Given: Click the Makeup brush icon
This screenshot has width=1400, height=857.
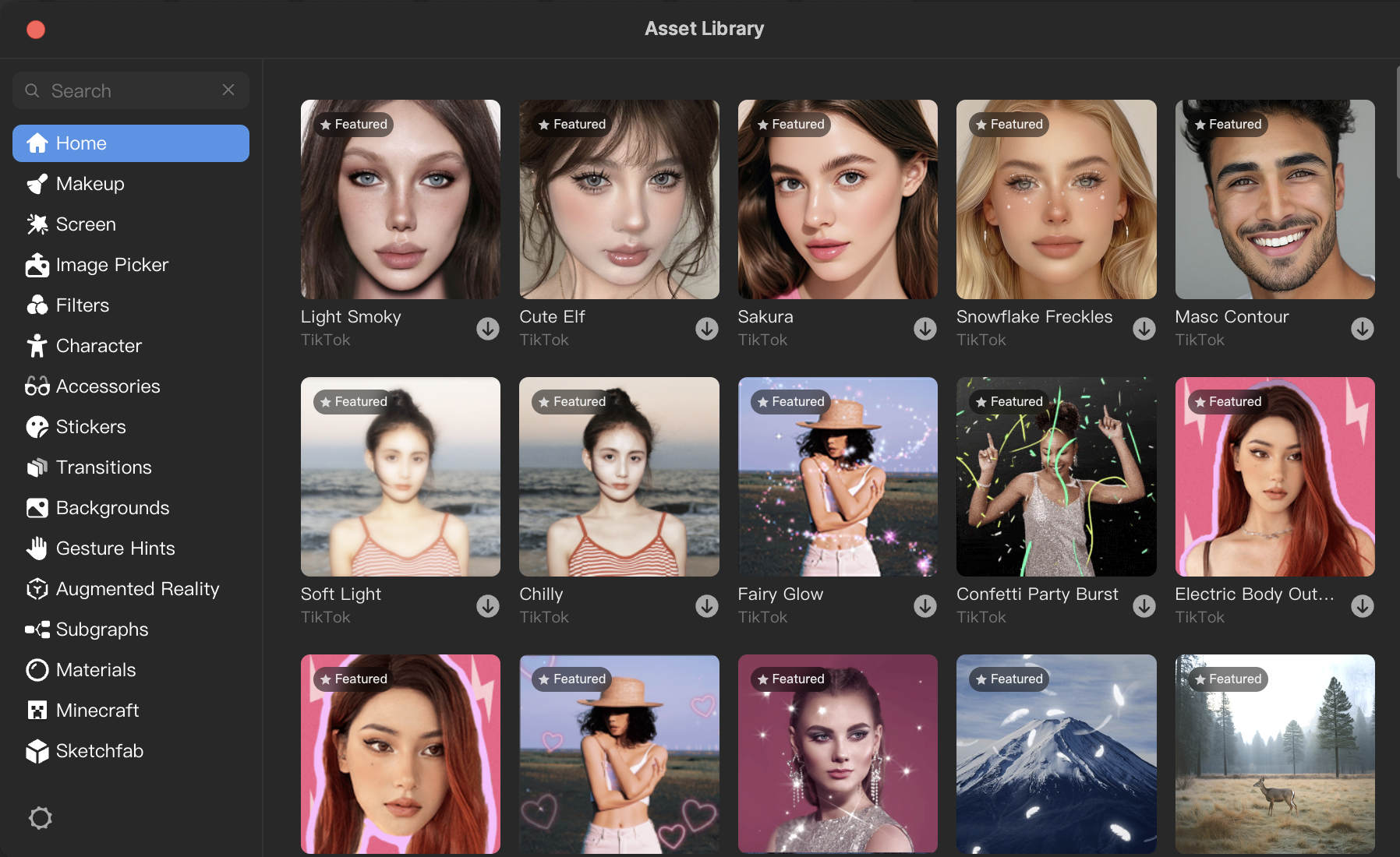Looking at the screenshot, I should point(37,184).
